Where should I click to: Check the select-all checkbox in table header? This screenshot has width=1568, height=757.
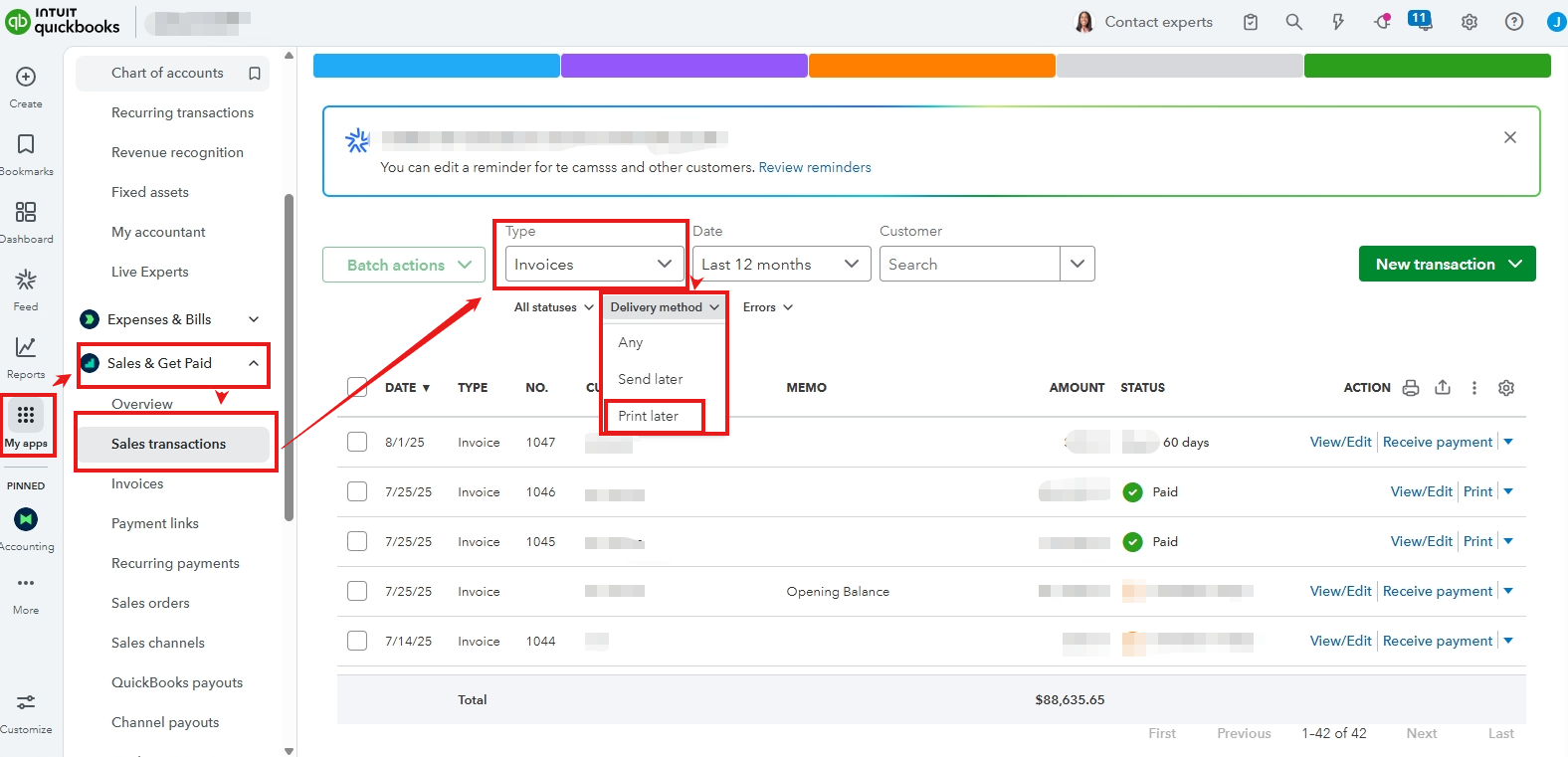(x=357, y=388)
